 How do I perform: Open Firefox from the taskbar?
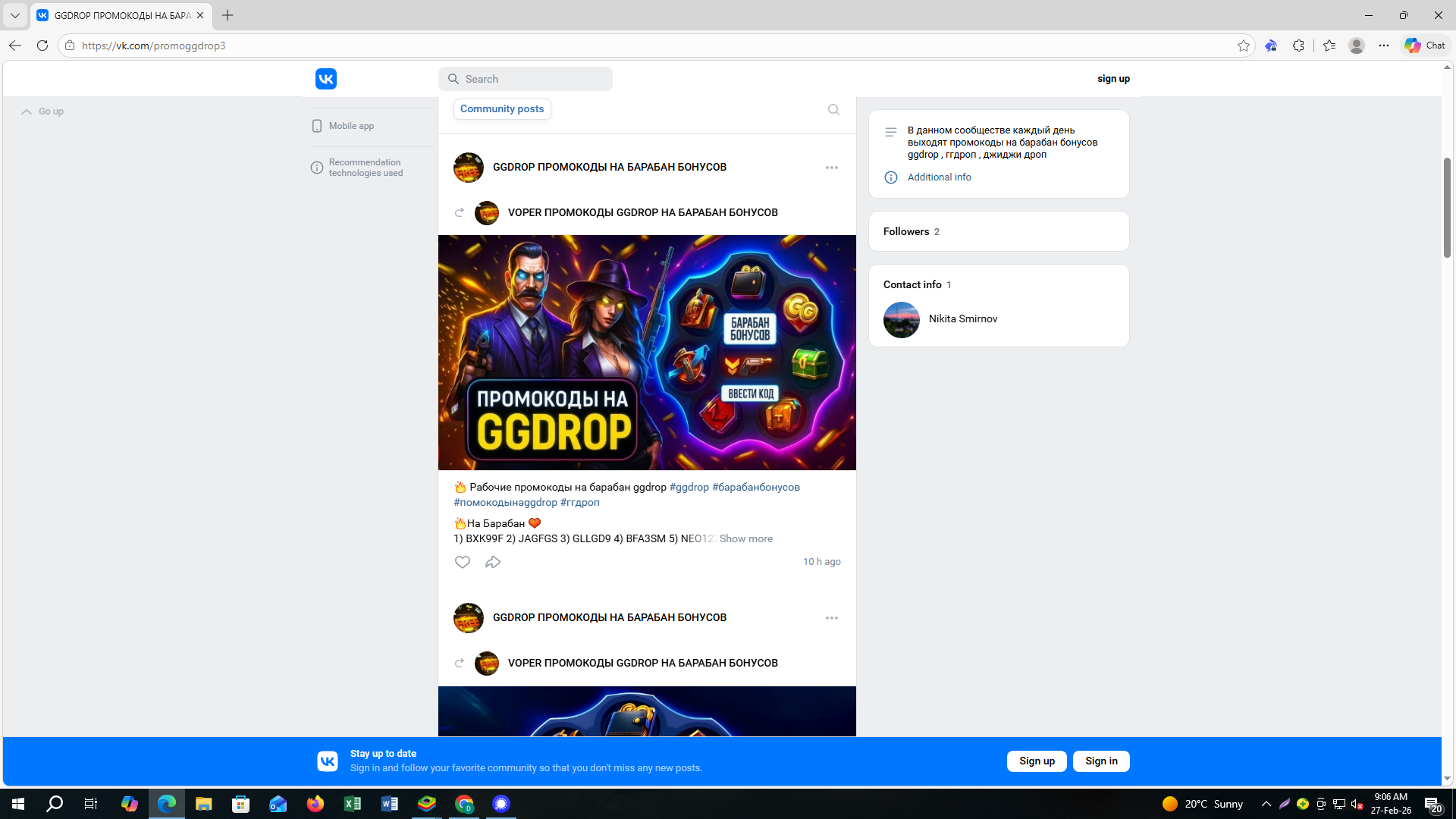coord(315,804)
